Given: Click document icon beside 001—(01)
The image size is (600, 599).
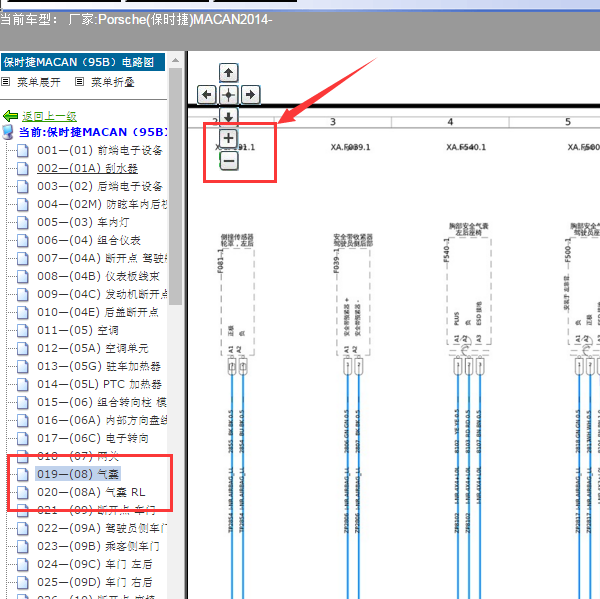Looking at the screenshot, I should pyautogui.click(x=23, y=150).
